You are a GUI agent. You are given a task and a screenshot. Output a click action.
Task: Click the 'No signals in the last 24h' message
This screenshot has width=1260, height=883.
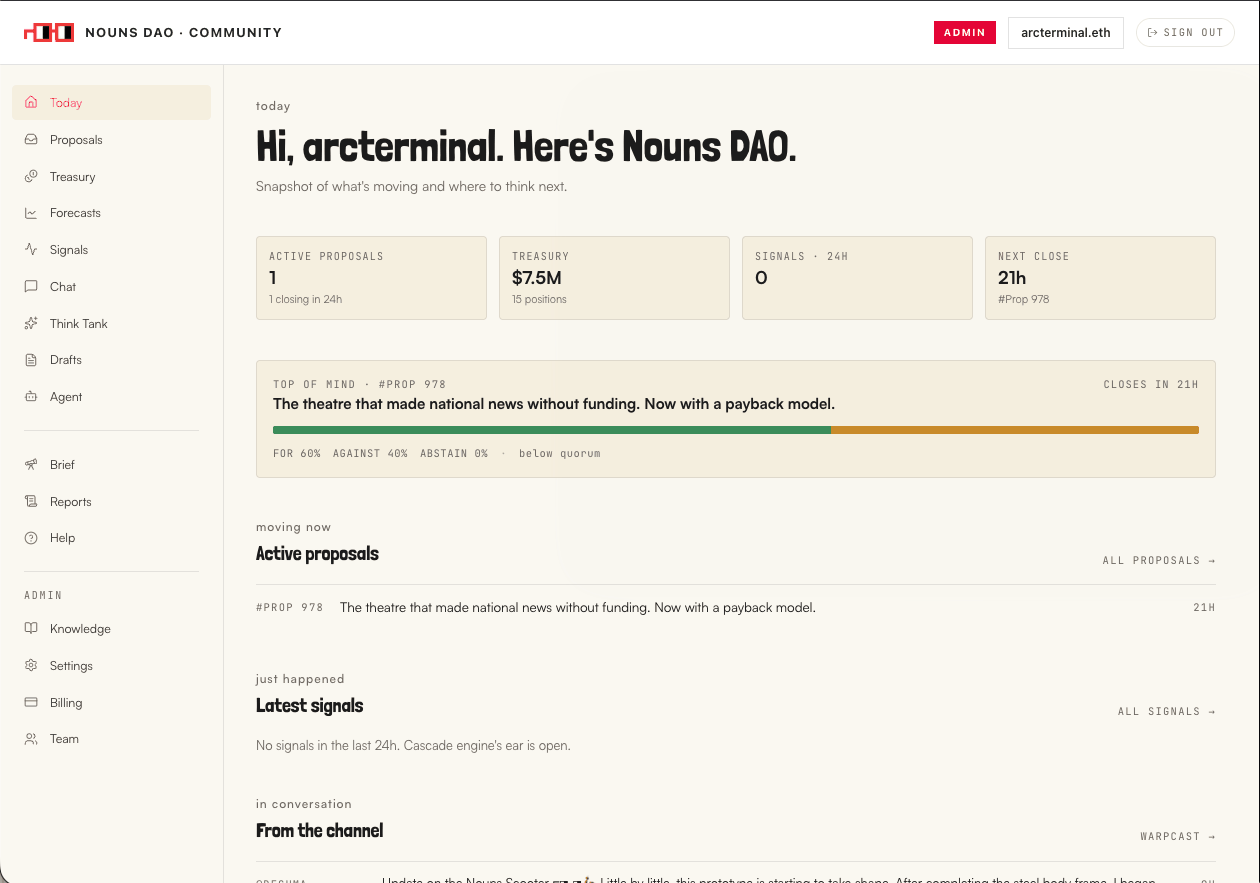(413, 745)
